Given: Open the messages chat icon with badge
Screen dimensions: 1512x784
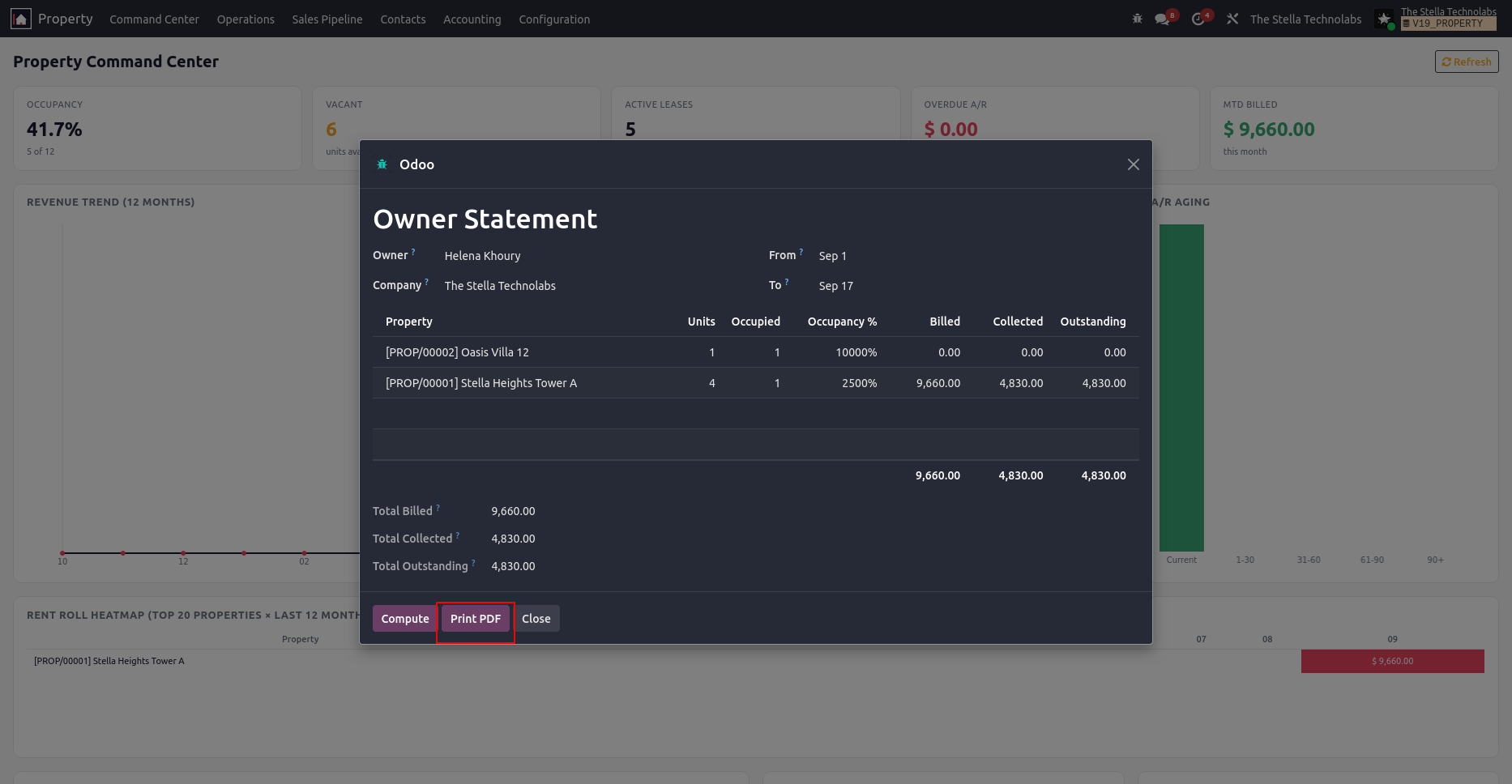Looking at the screenshot, I should tap(1163, 19).
